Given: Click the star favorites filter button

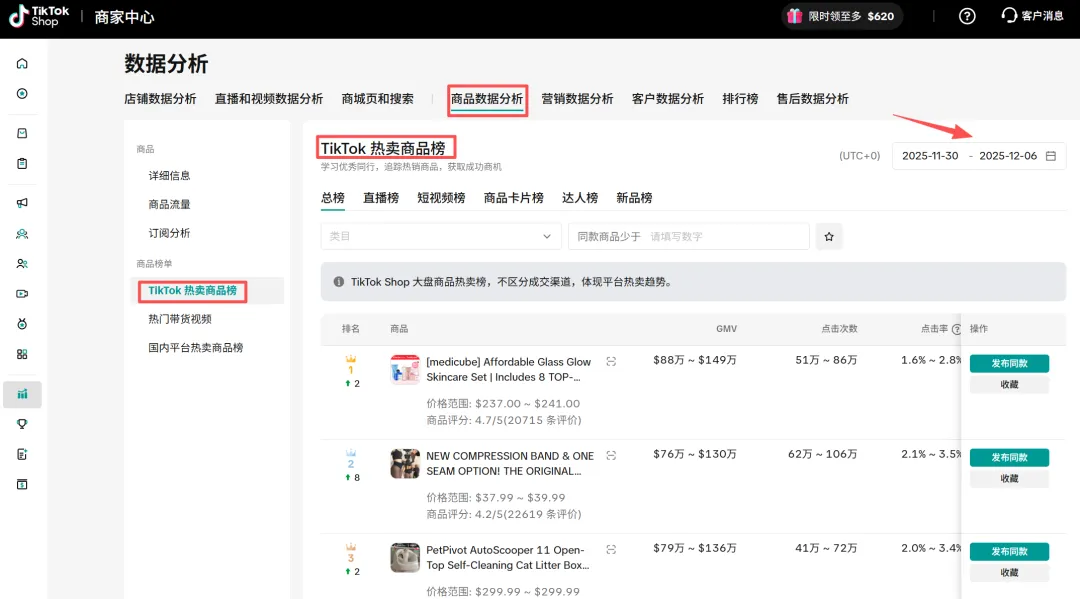Looking at the screenshot, I should point(828,237).
